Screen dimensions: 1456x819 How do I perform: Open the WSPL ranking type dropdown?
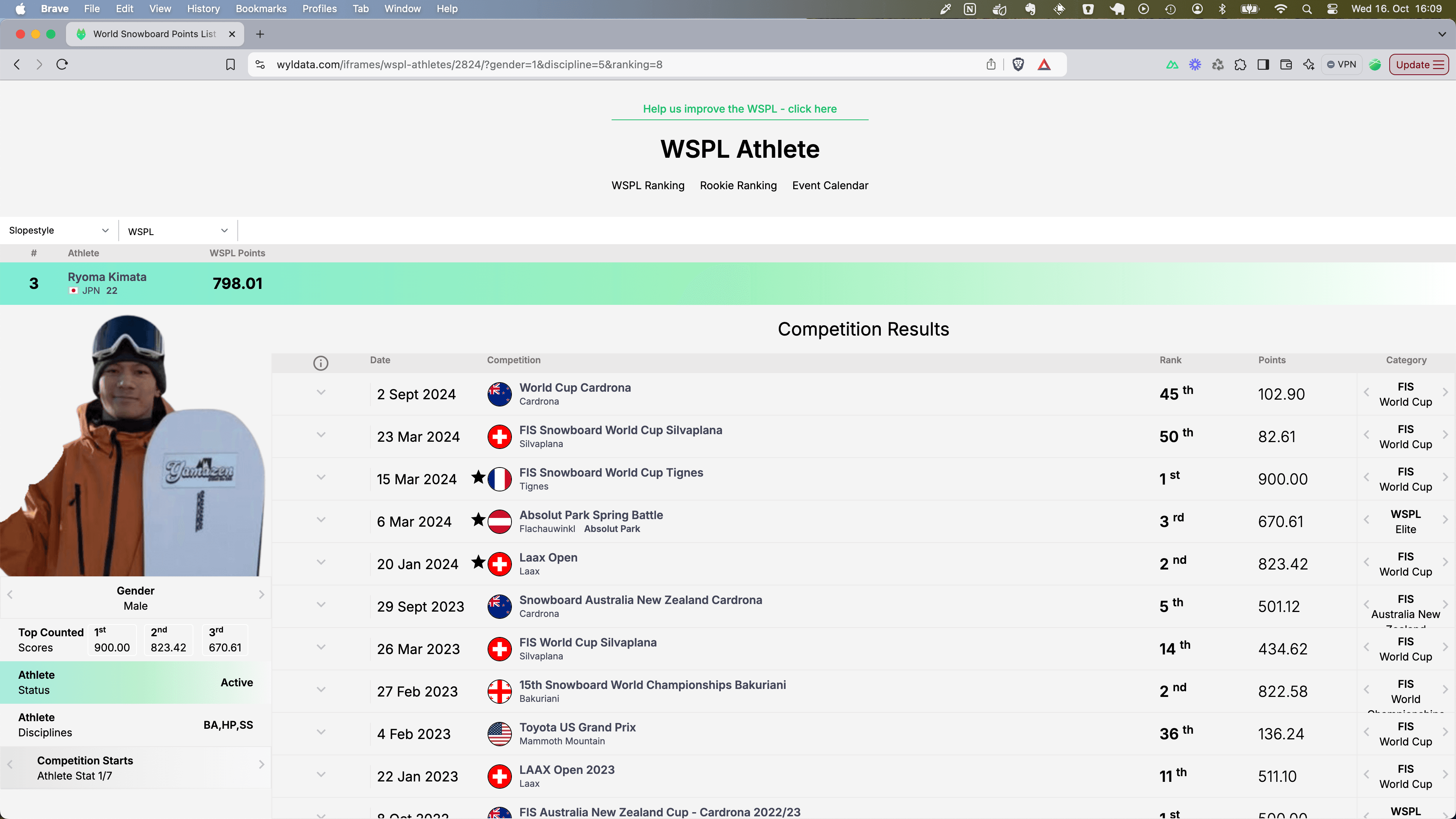177,231
